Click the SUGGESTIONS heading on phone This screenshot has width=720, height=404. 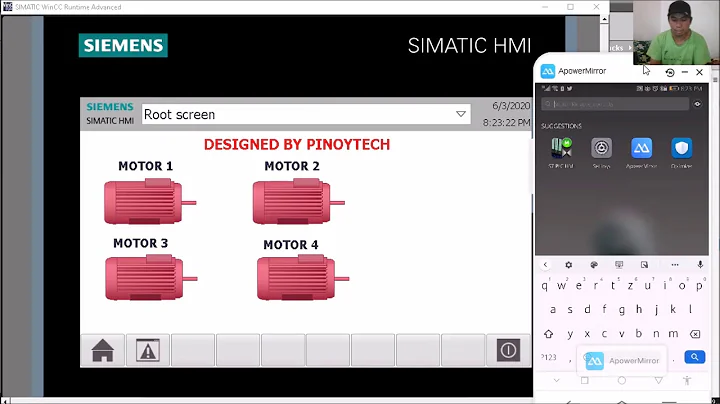coord(561,126)
